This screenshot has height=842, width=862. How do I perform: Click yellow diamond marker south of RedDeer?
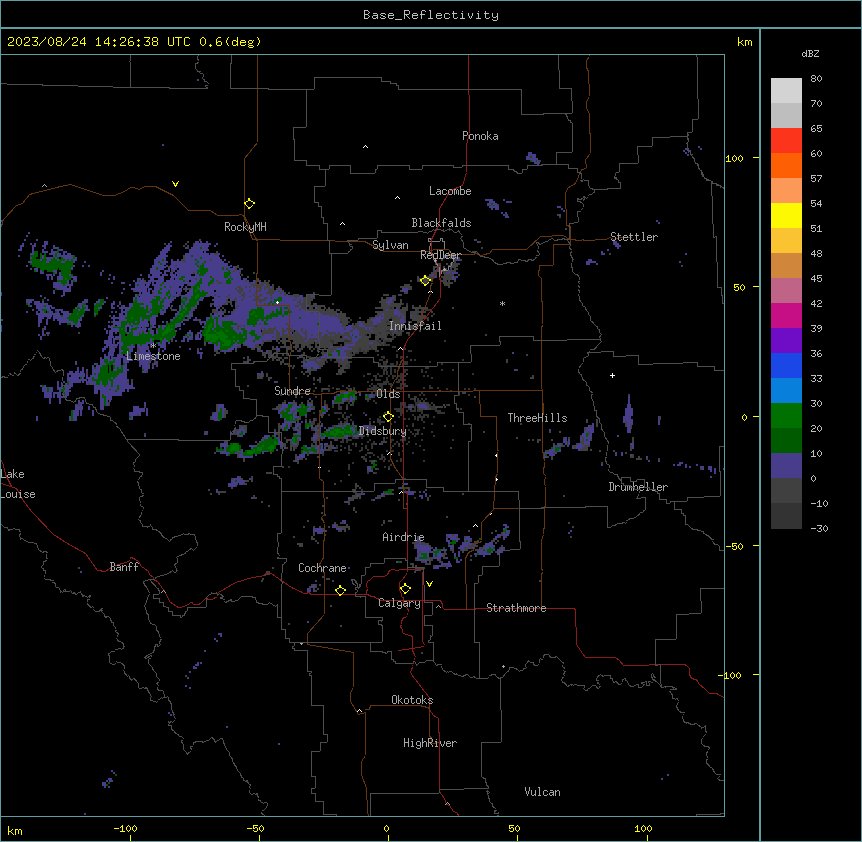click(425, 281)
